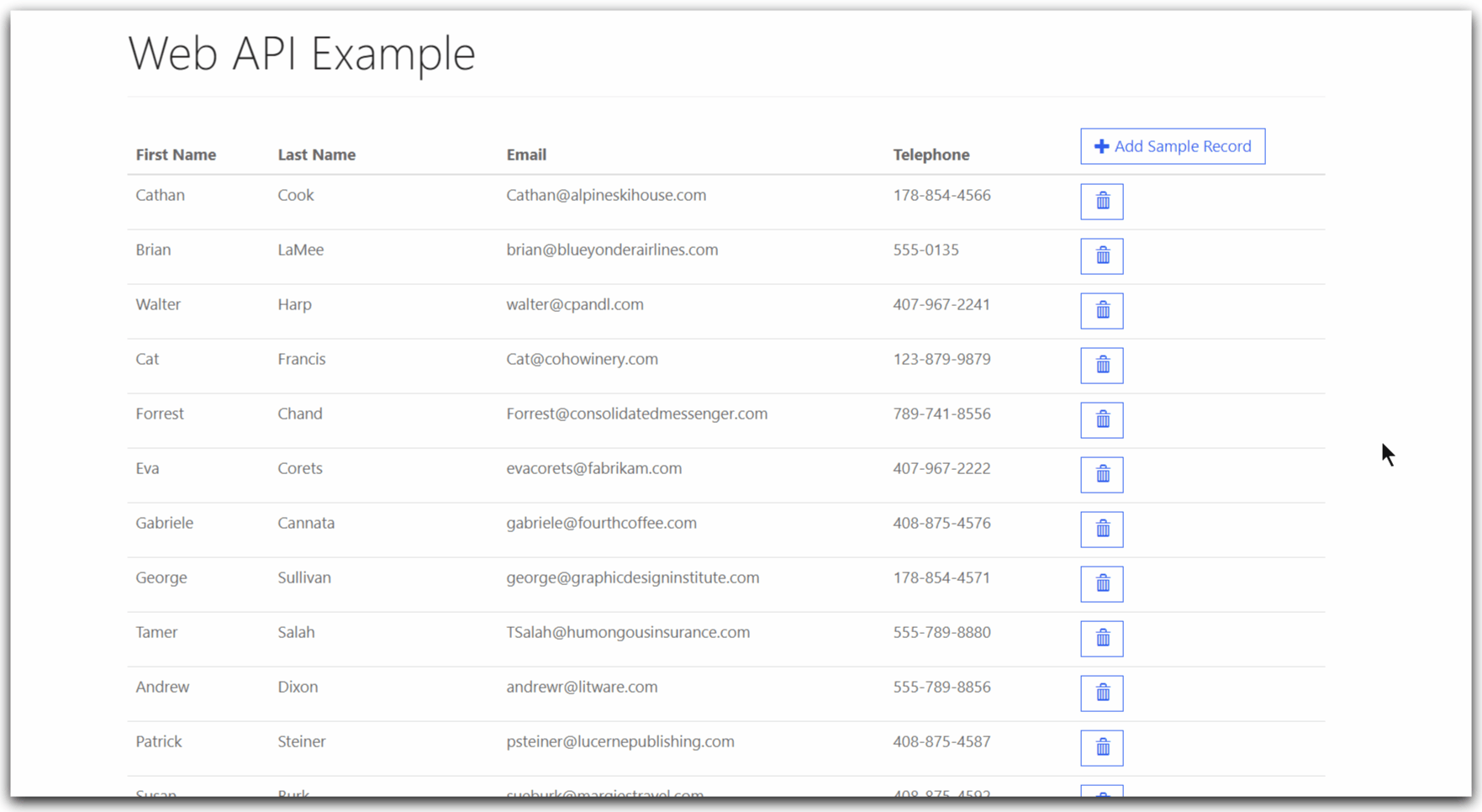1482x812 pixels.
Task: Click trash icon for George Sullivan
Action: 1101,584
